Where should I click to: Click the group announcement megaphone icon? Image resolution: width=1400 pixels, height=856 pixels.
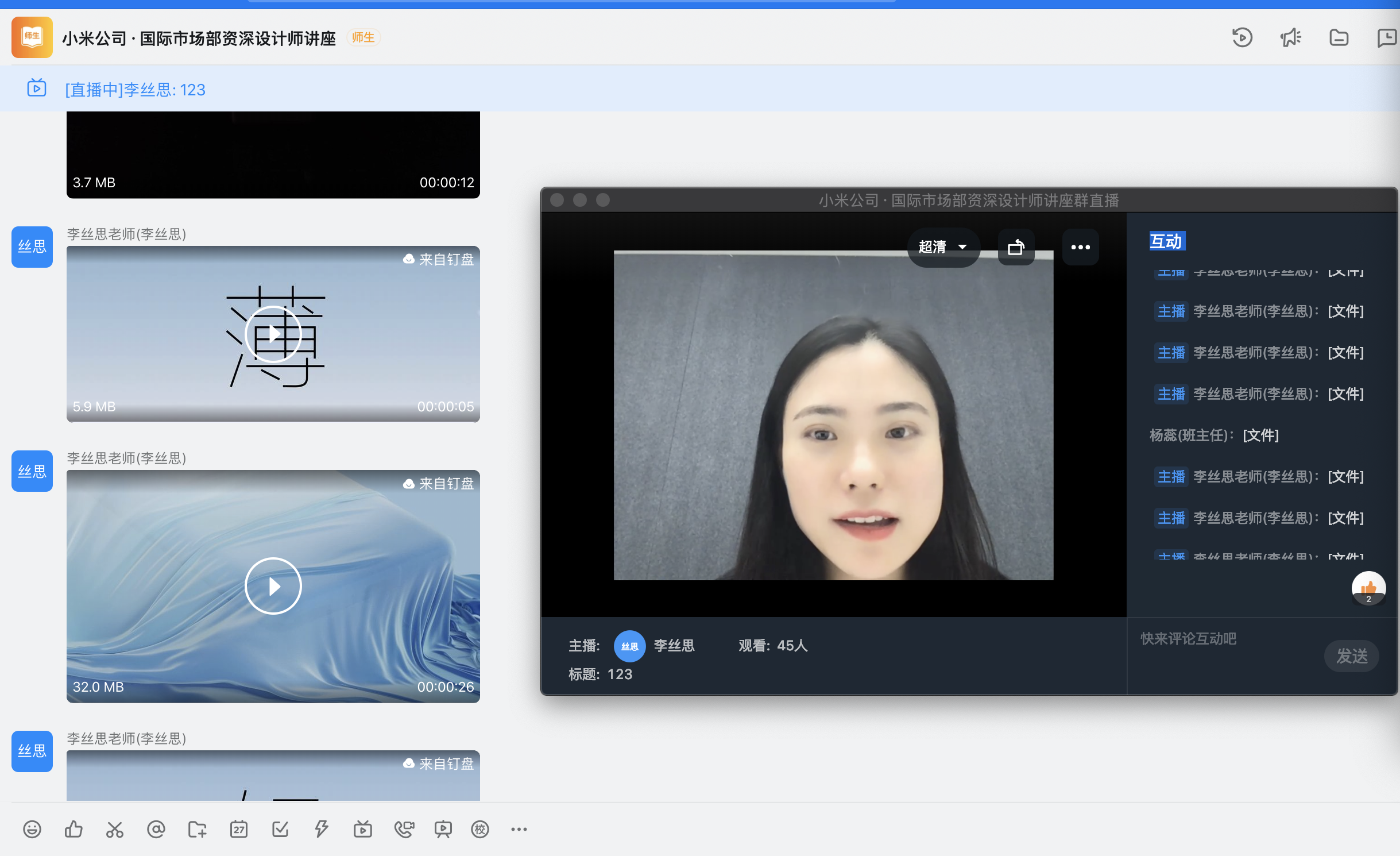coord(1290,38)
